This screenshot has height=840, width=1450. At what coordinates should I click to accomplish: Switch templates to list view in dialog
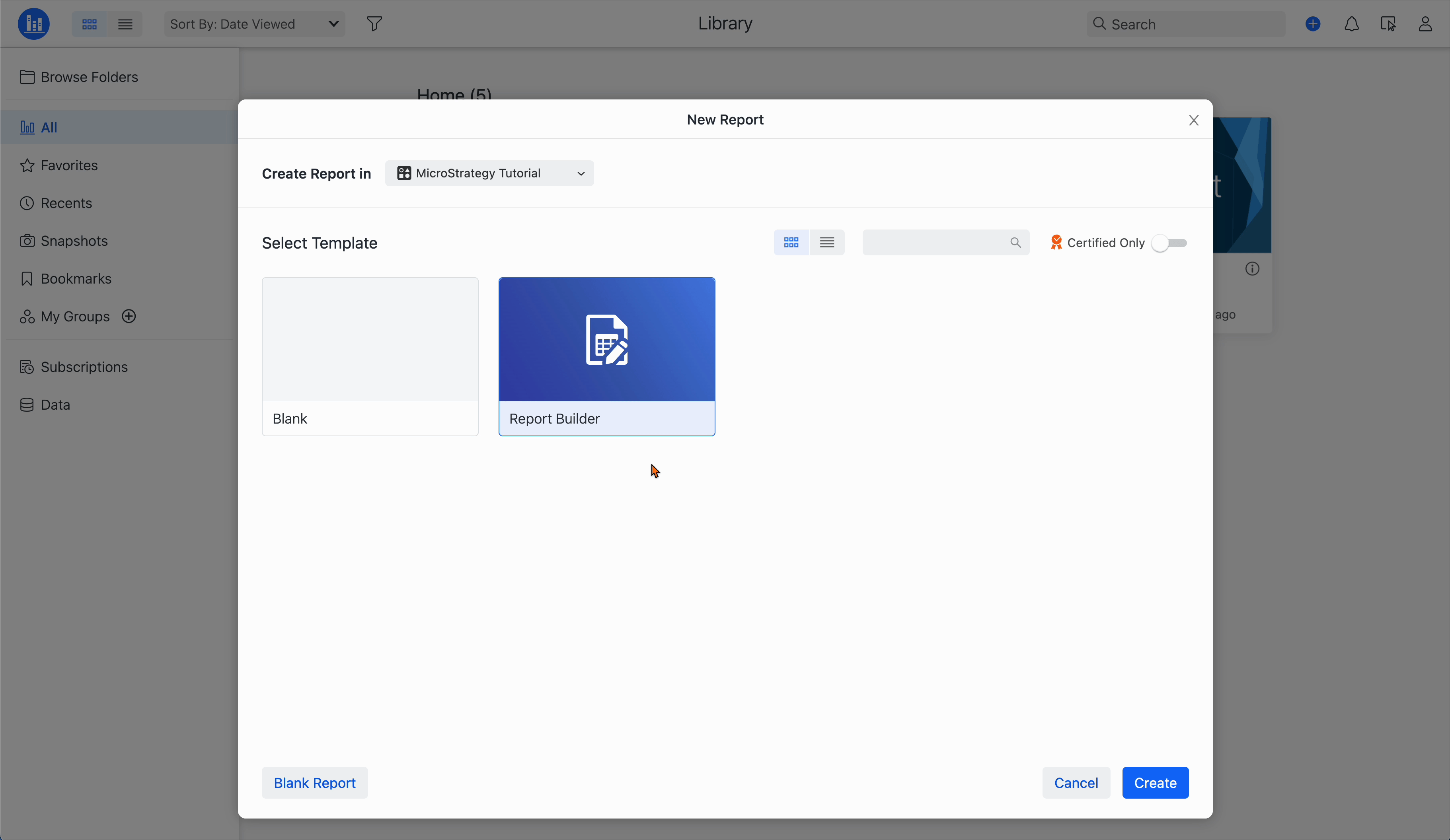pyautogui.click(x=827, y=243)
